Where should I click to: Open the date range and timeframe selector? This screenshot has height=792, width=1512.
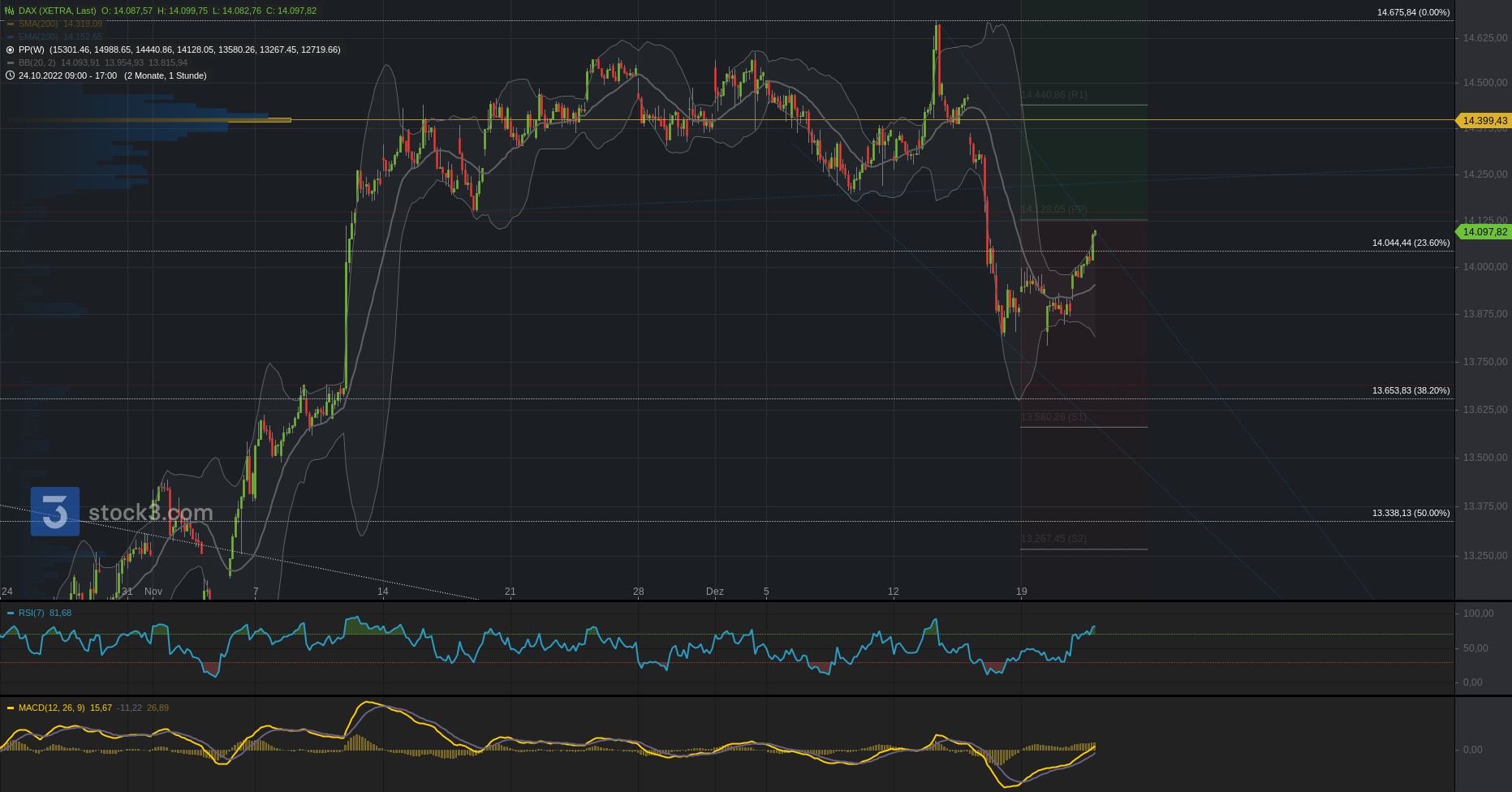tap(112, 75)
